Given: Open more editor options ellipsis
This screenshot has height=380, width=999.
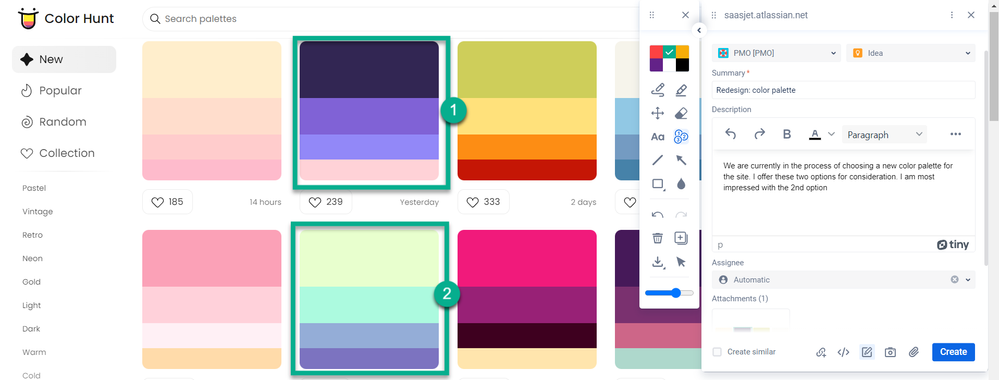Looking at the screenshot, I should pos(955,134).
